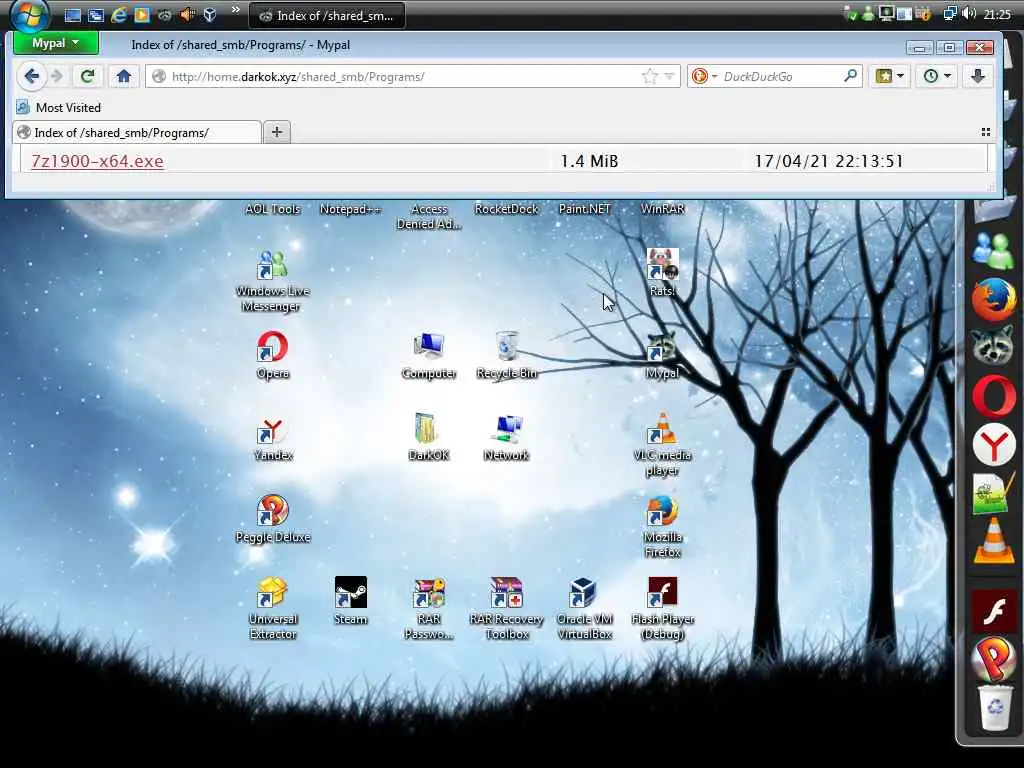Launch Firefox from the right dock
The image size is (1024, 768).
(x=993, y=299)
